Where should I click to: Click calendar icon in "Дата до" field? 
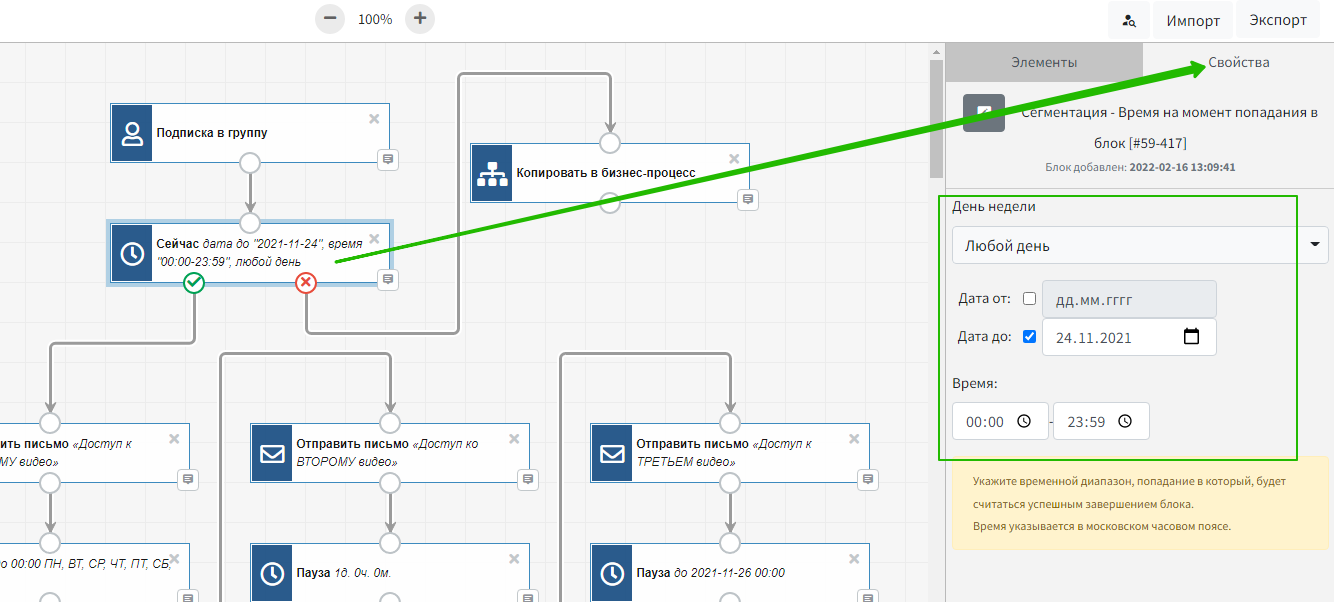point(1191,337)
